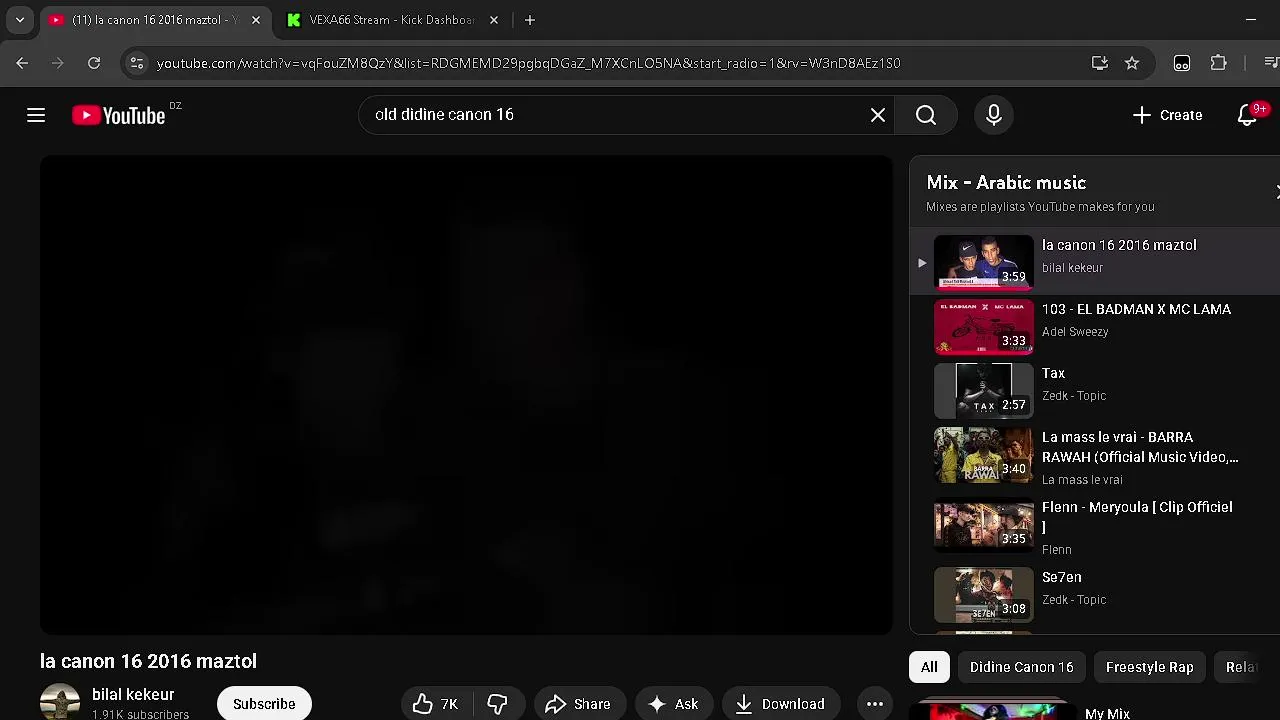Click the dark video player area

coord(466,395)
